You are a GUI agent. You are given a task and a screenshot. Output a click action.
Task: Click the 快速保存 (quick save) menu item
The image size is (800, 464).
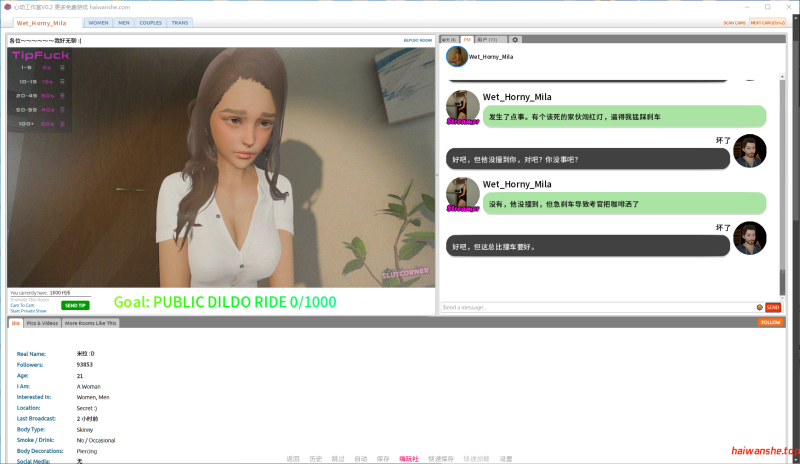click(x=441, y=459)
